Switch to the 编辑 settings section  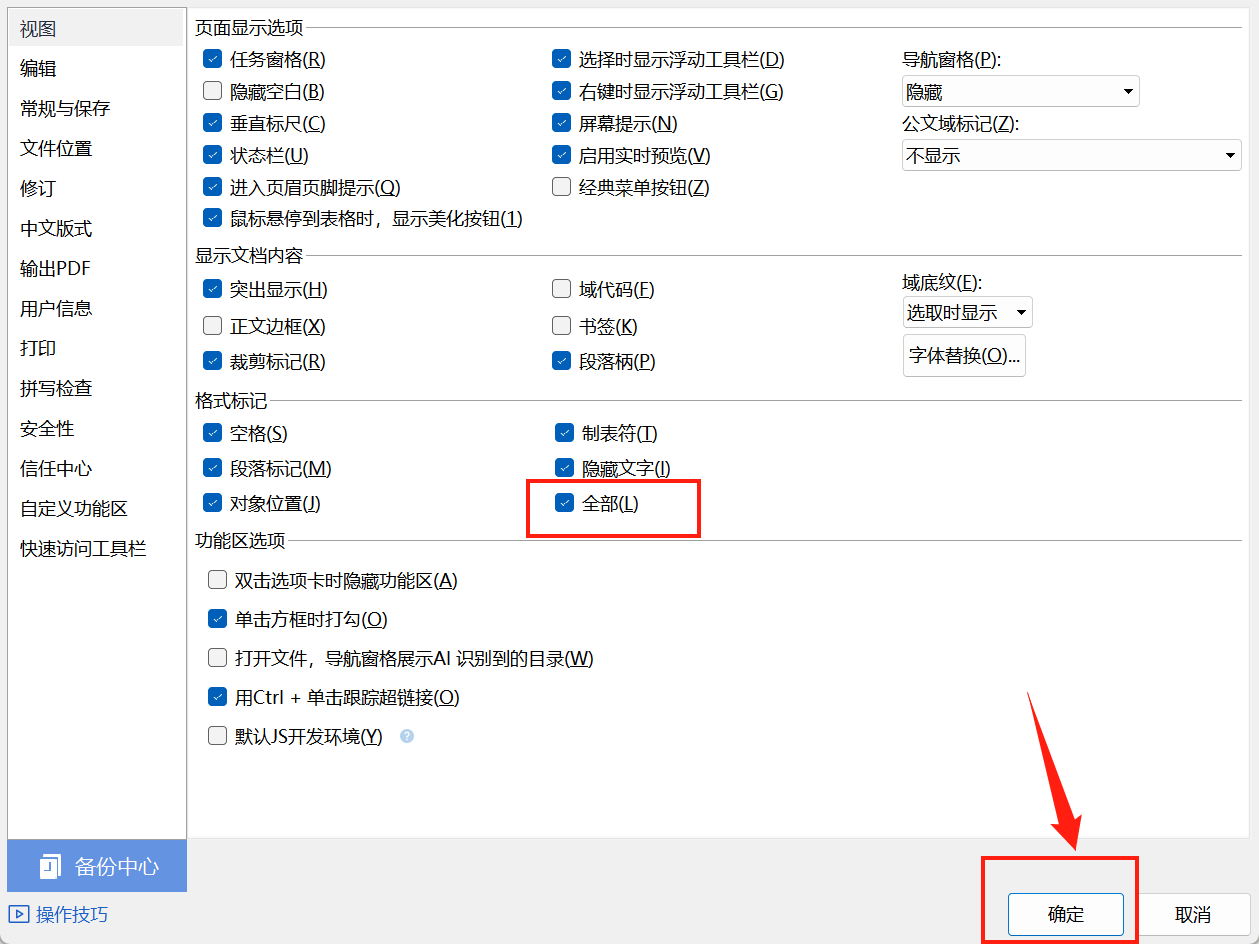37,68
